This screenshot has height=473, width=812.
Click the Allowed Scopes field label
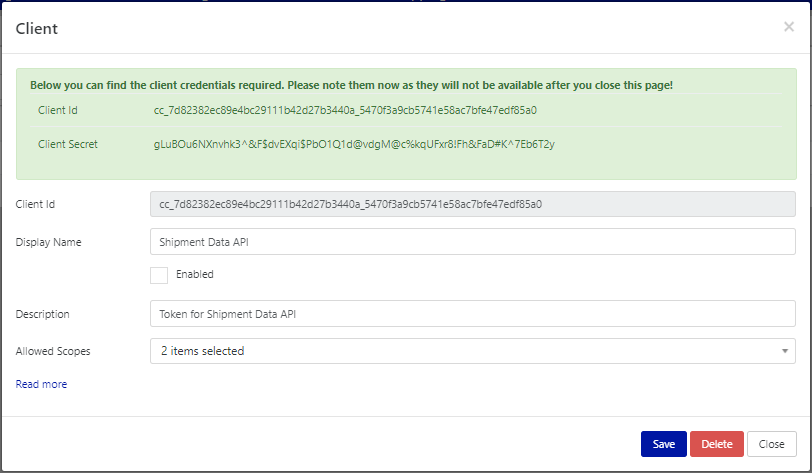click(x=53, y=351)
